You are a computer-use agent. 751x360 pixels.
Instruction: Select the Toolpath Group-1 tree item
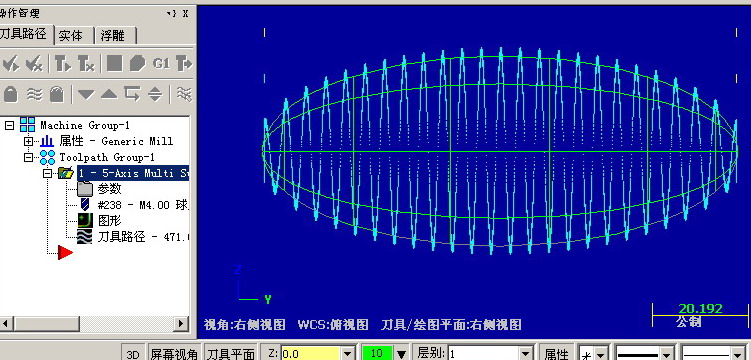tap(107, 157)
